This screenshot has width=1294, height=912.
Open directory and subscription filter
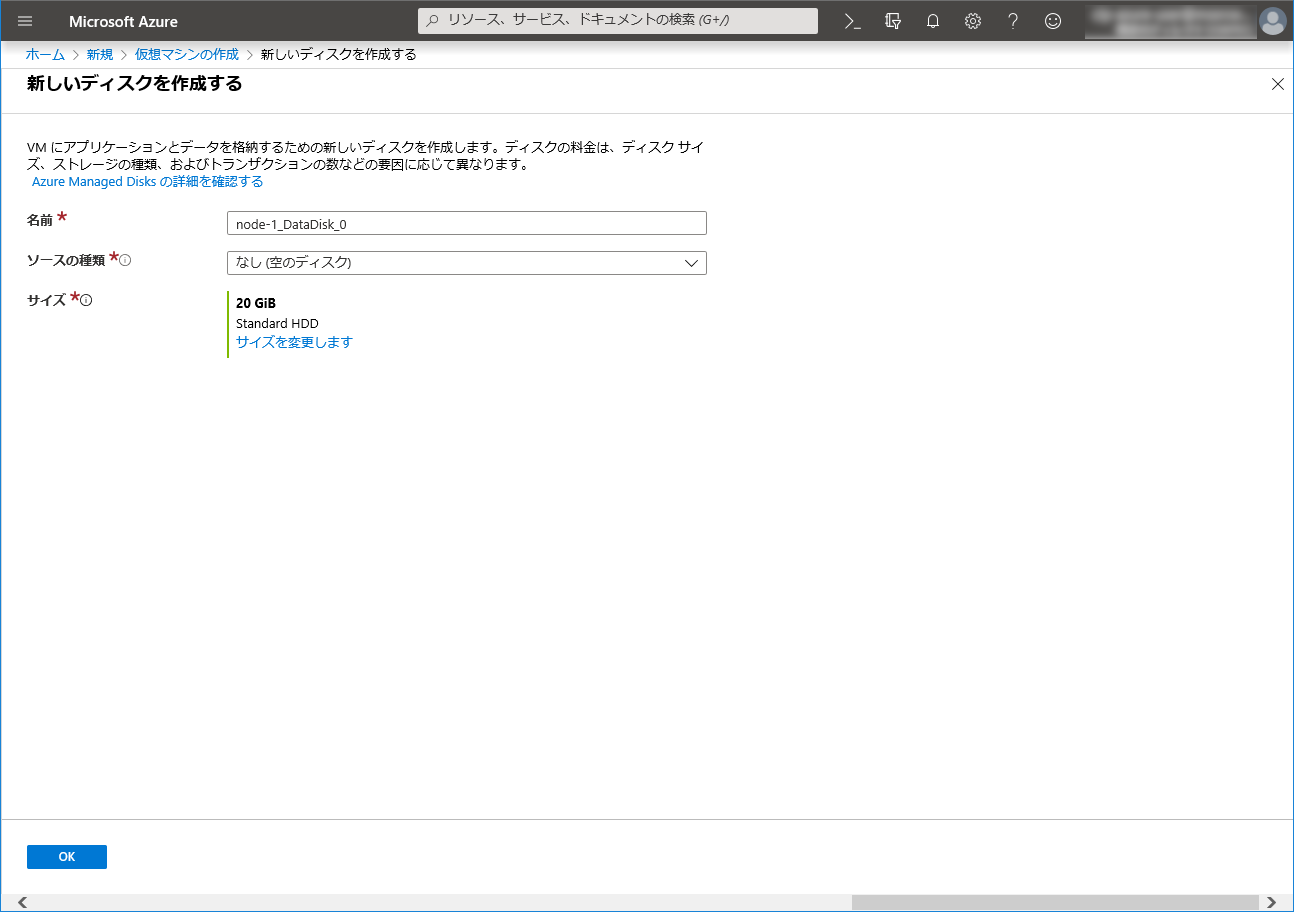pyautogui.click(x=893, y=21)
